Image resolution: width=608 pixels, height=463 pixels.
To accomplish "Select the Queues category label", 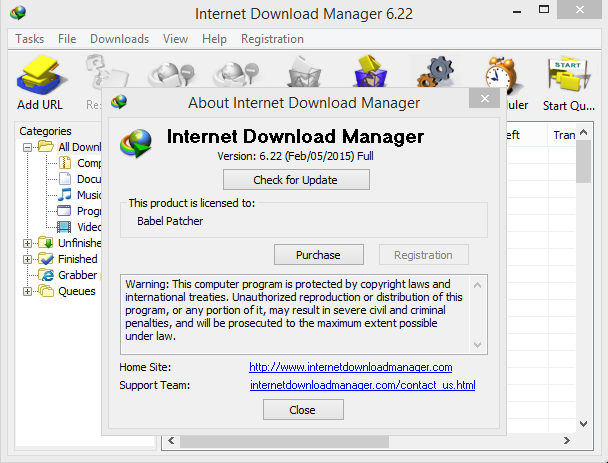I will (x=77, y=291).
